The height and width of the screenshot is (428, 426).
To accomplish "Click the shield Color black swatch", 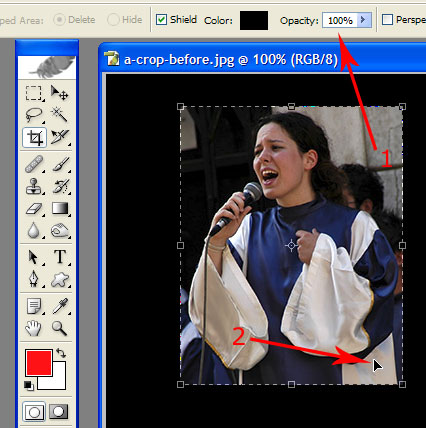I will point(254,20).
